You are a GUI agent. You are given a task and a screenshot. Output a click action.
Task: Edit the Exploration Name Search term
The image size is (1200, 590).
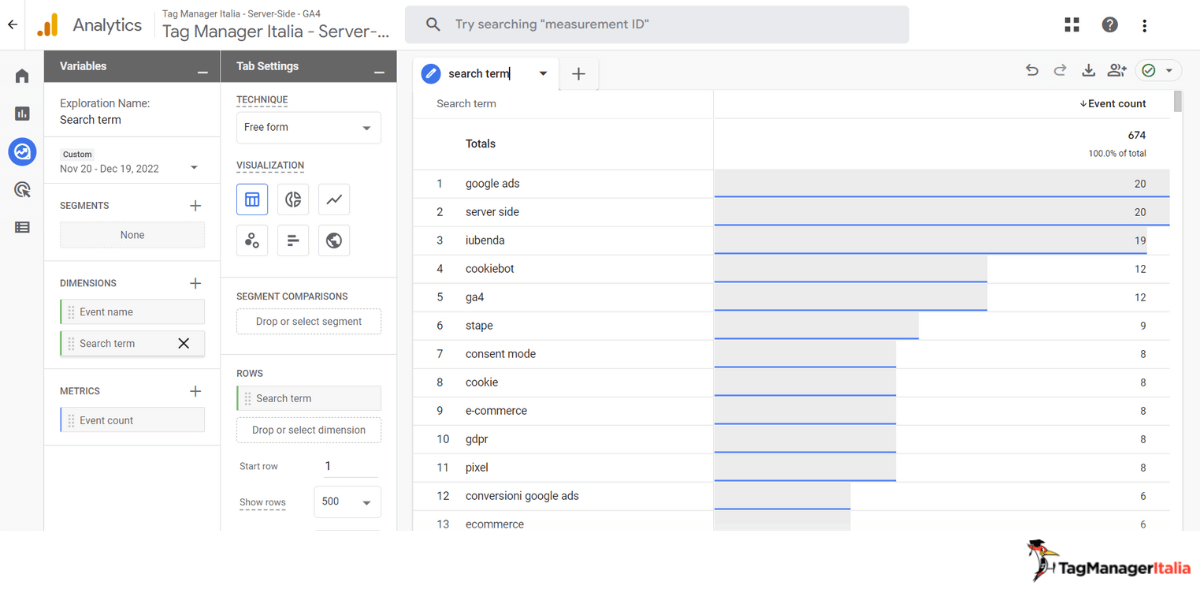[x=90, y=120]
